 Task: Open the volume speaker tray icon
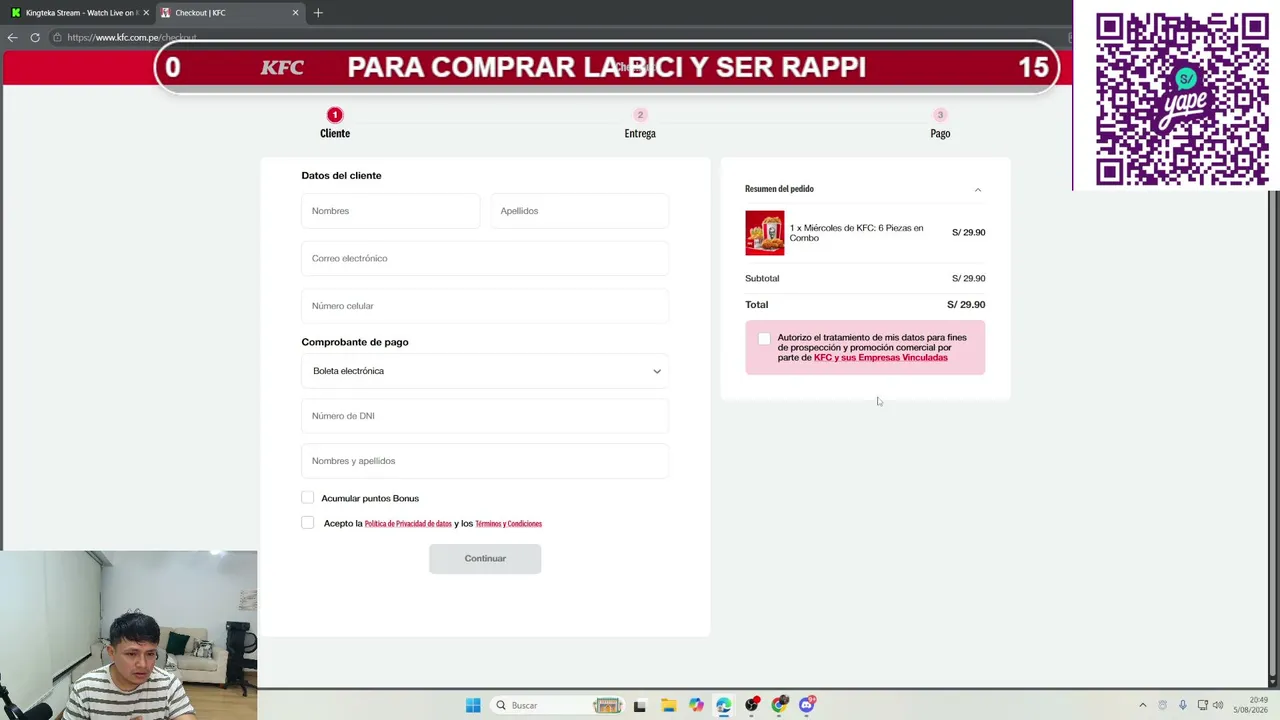(x=1218, y=705)
